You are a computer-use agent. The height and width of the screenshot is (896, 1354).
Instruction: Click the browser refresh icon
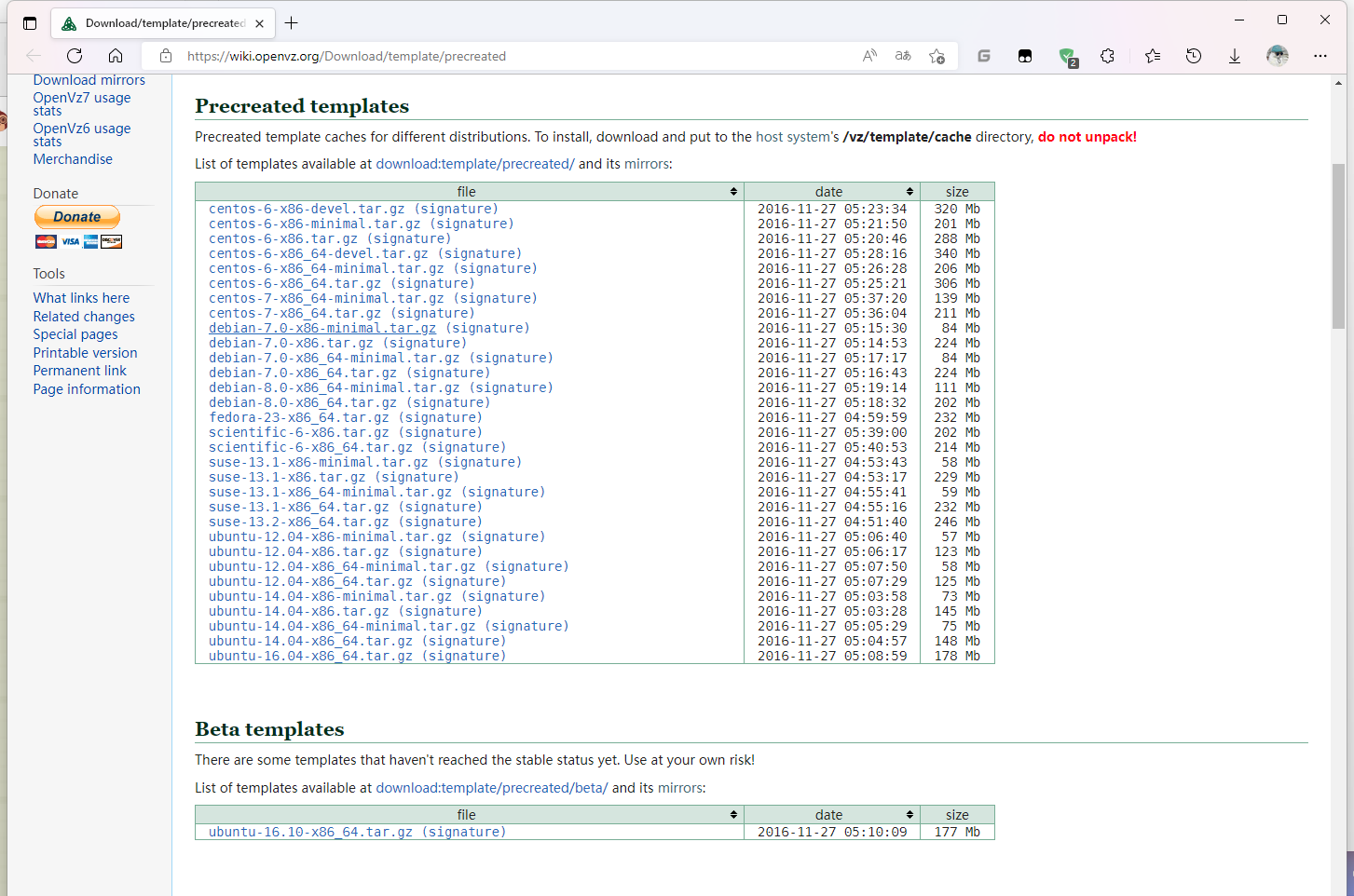[75, 56]
